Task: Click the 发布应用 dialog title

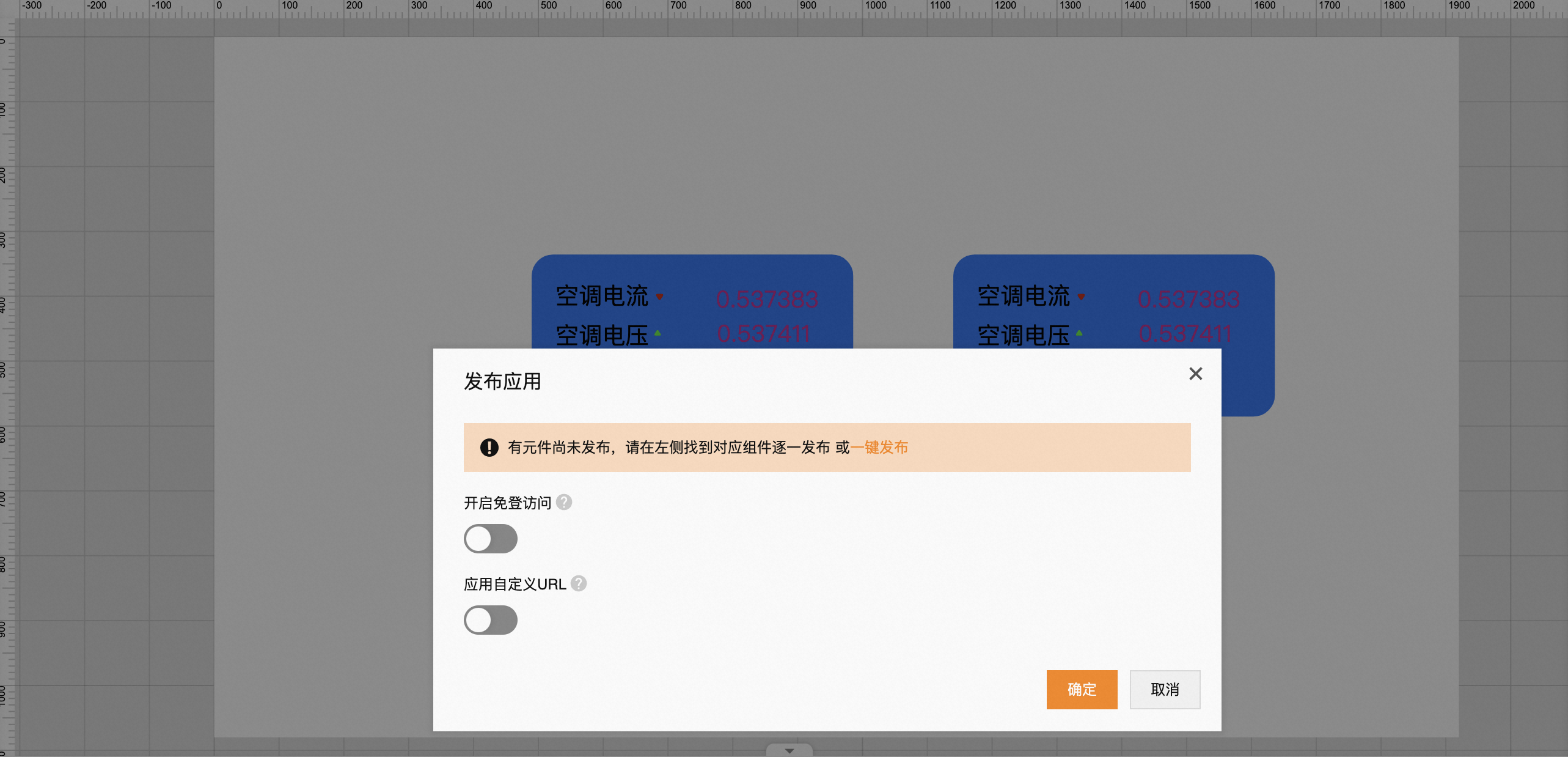Action: coord(502,382)
